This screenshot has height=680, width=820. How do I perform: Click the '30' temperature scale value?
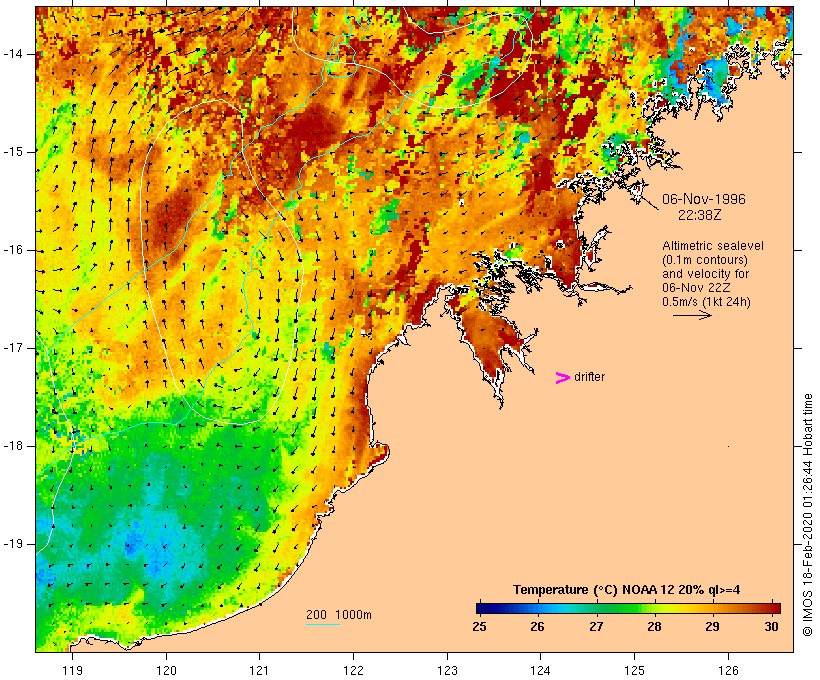771,626
